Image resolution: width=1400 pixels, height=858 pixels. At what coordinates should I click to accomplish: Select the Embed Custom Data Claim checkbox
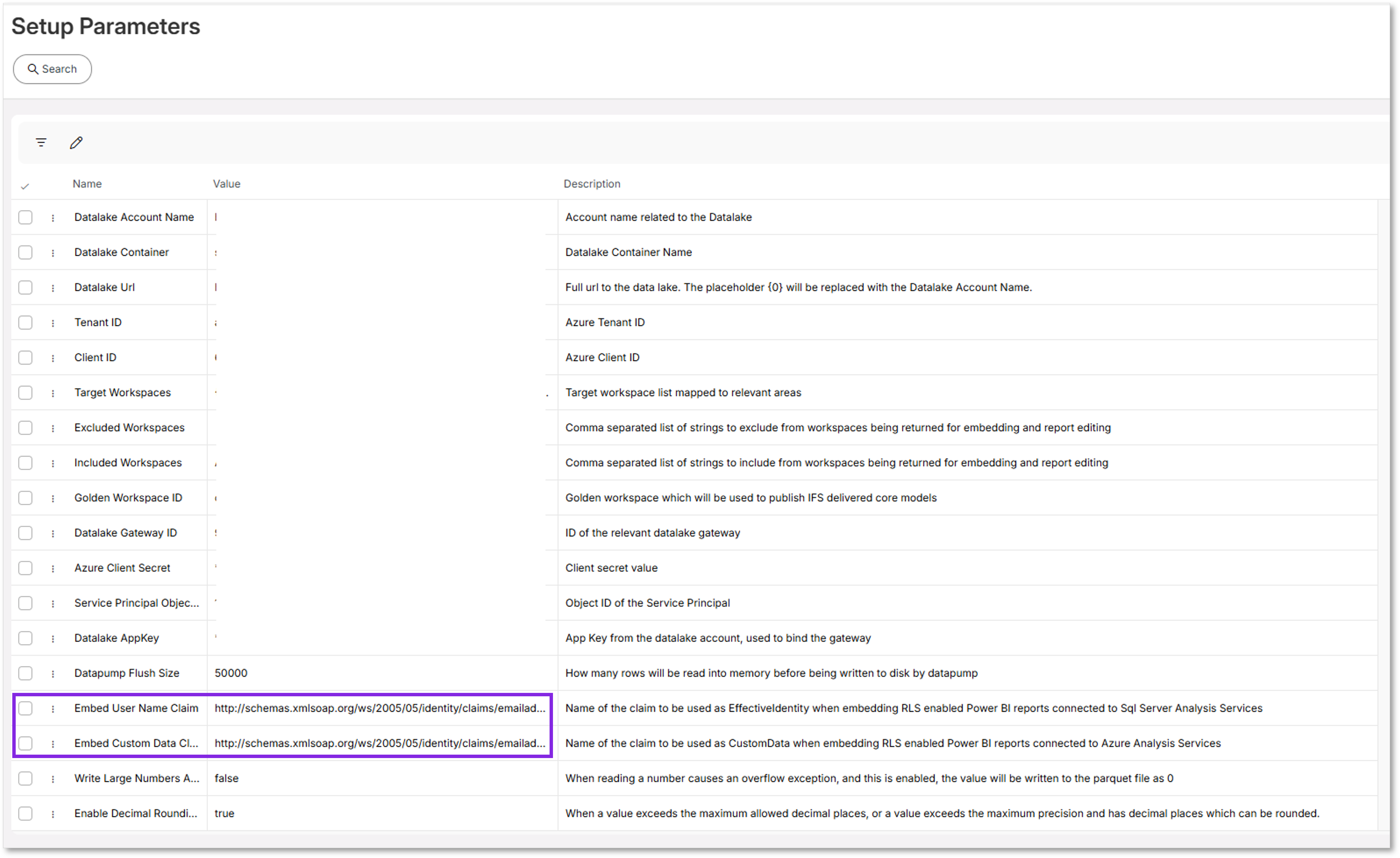point(25,744)
